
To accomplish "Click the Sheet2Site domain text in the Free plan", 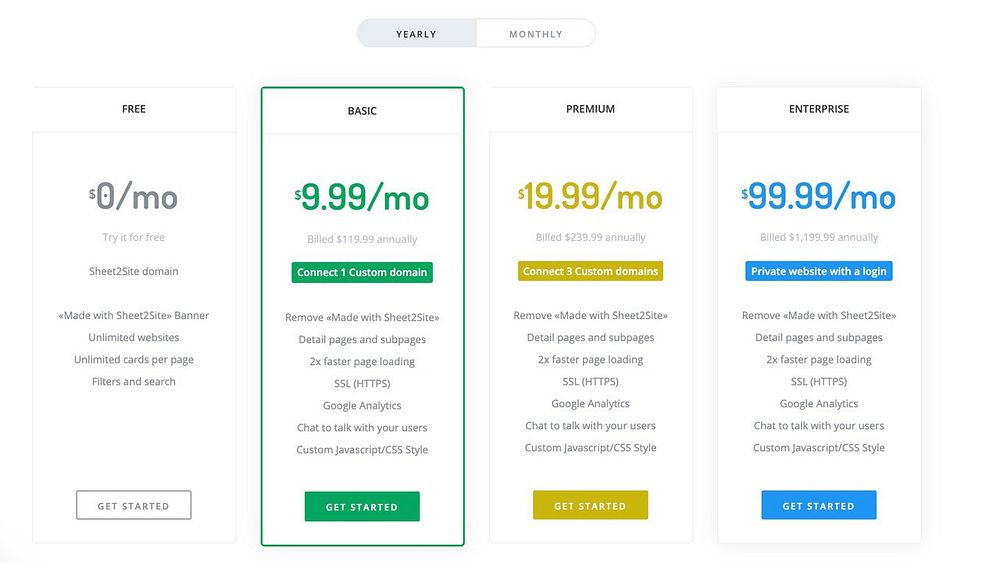I will [134, 271].
